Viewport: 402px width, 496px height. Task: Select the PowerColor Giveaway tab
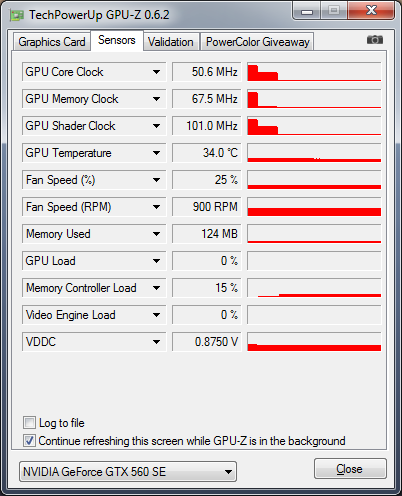coord(257,42)
